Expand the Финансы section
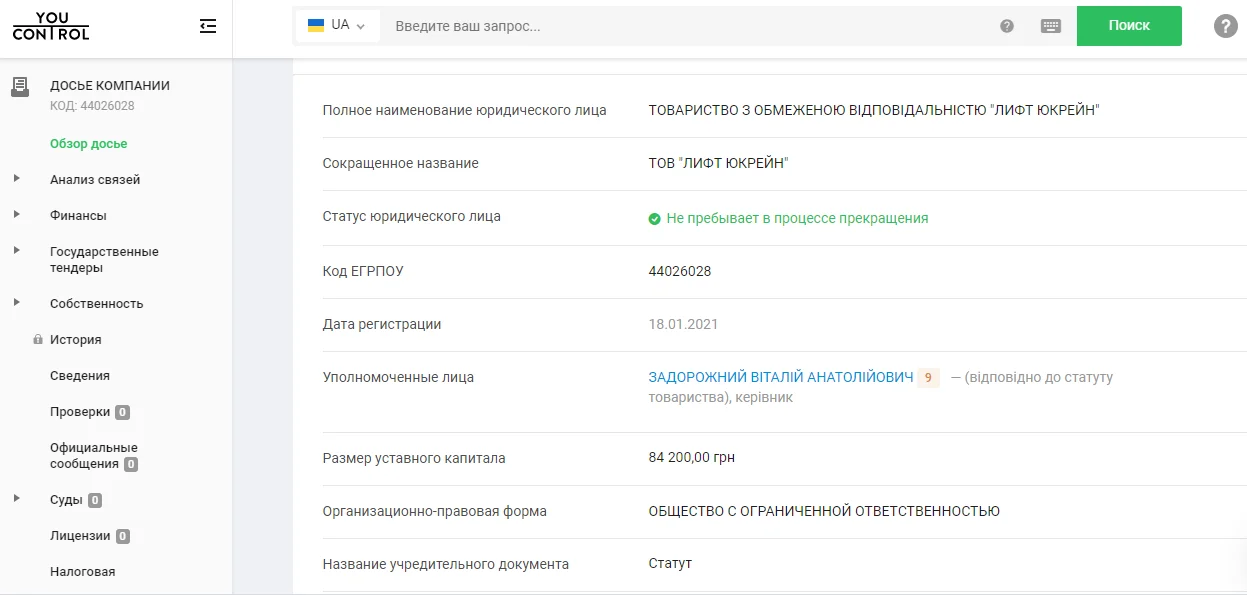 pos(17,215)
